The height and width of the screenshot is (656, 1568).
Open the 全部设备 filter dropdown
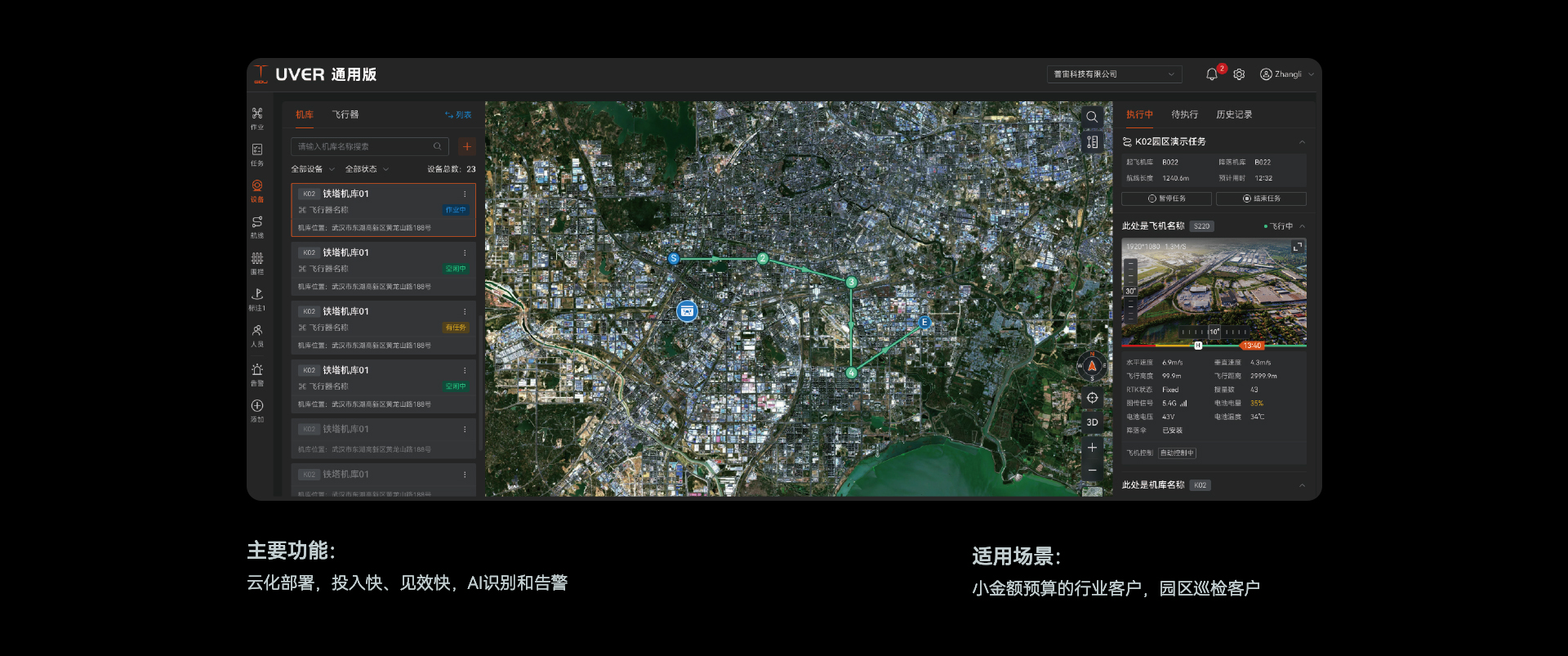click(x=313, y=169)
